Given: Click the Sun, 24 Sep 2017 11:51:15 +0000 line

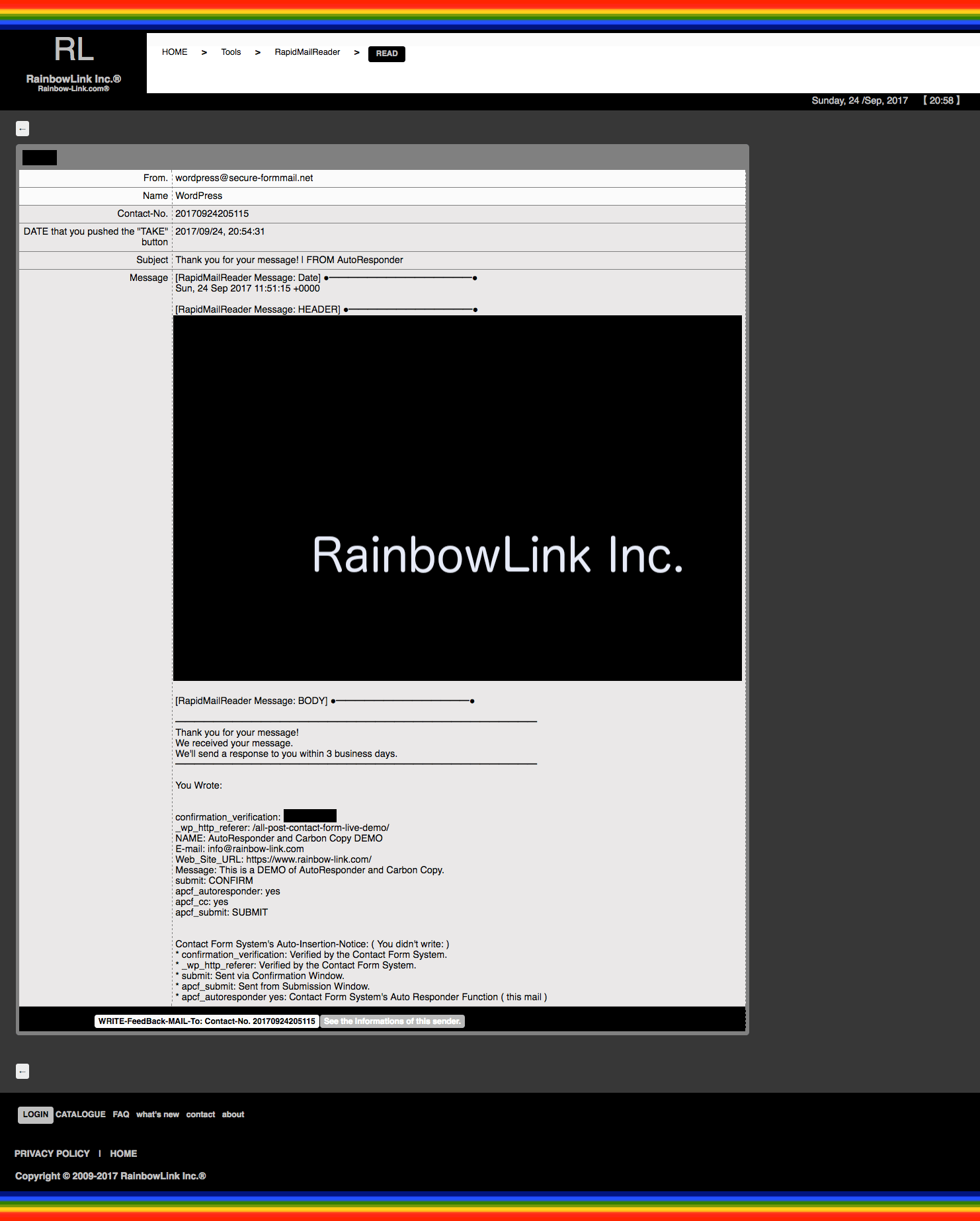Looking at the screenshot, I should point(247,288).
